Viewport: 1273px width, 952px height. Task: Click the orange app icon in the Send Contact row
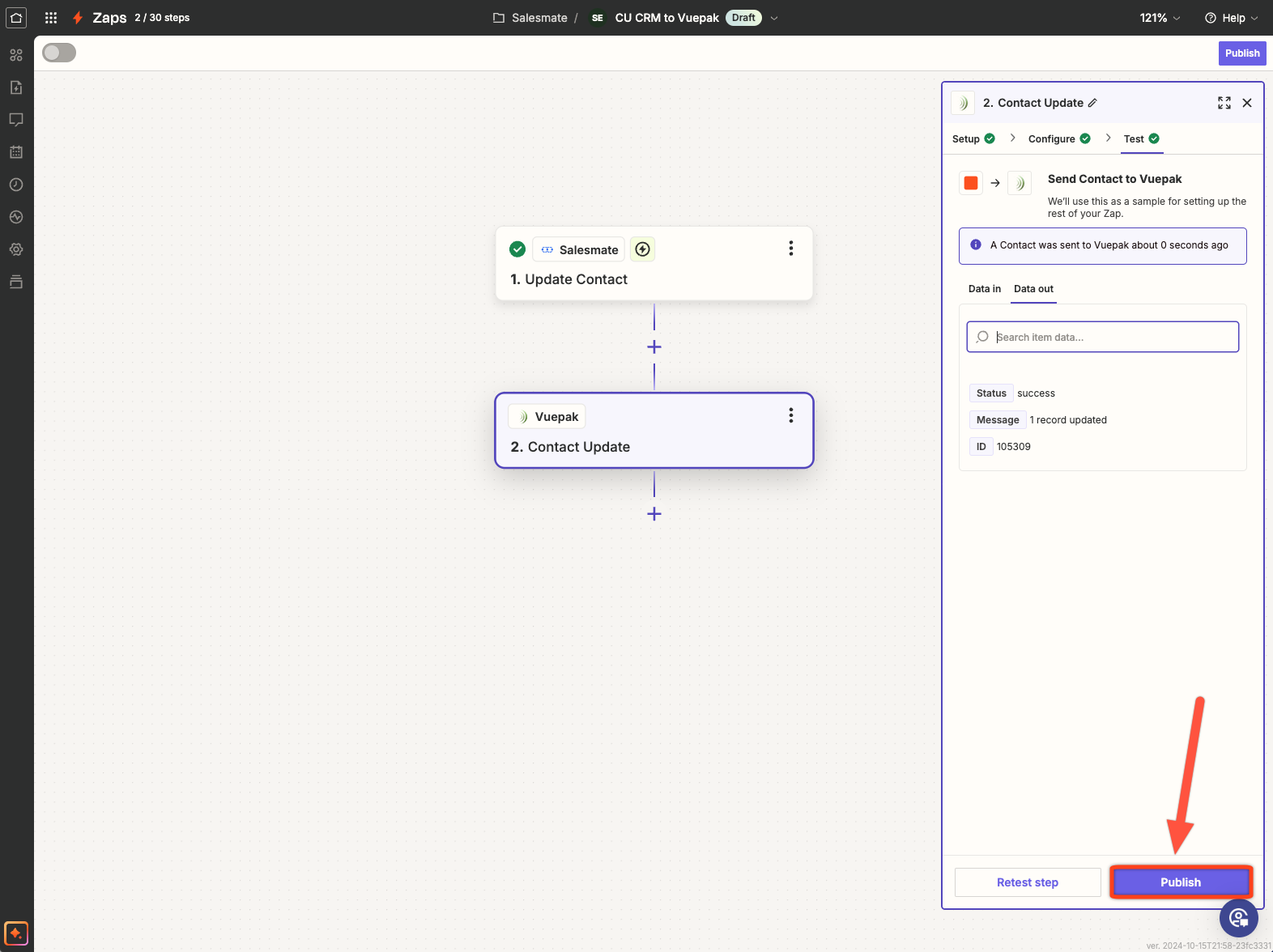(x=971, y=183)
